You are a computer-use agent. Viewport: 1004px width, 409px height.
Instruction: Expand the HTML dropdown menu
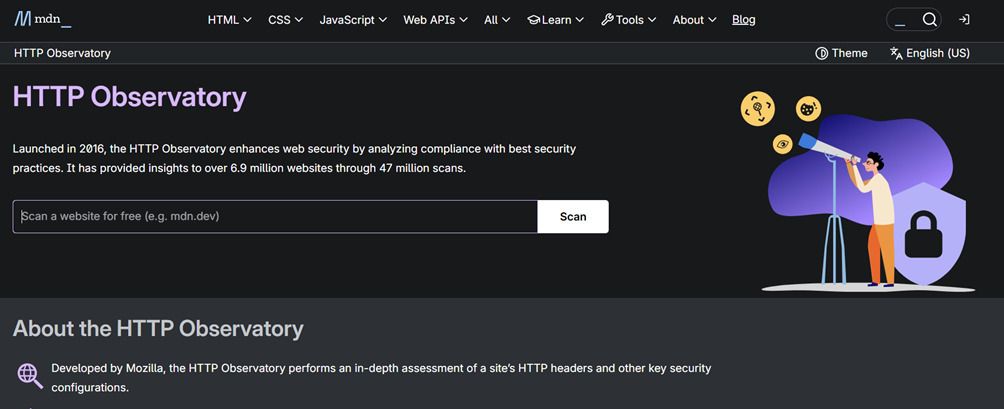[229, 19]
